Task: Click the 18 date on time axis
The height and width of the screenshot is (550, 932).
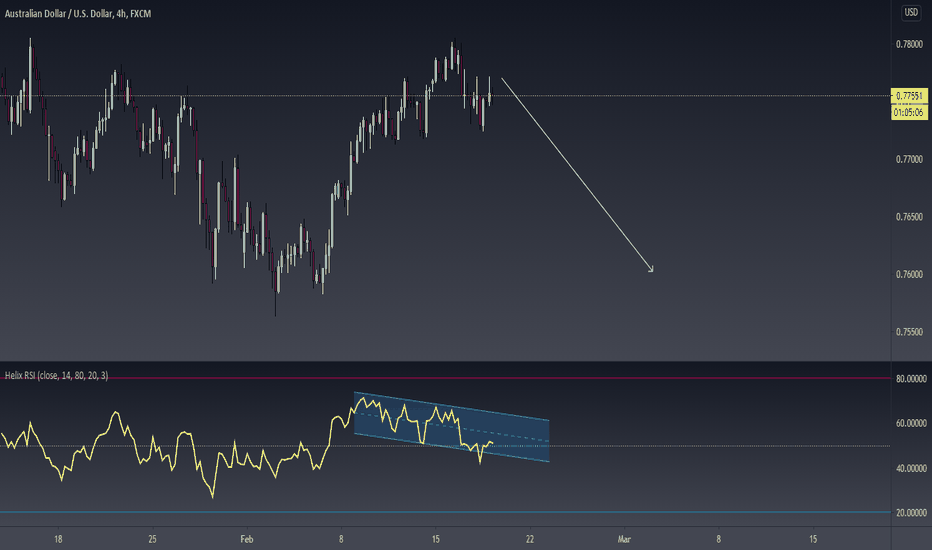Action: pyautogui.click(x=58, y=539)
